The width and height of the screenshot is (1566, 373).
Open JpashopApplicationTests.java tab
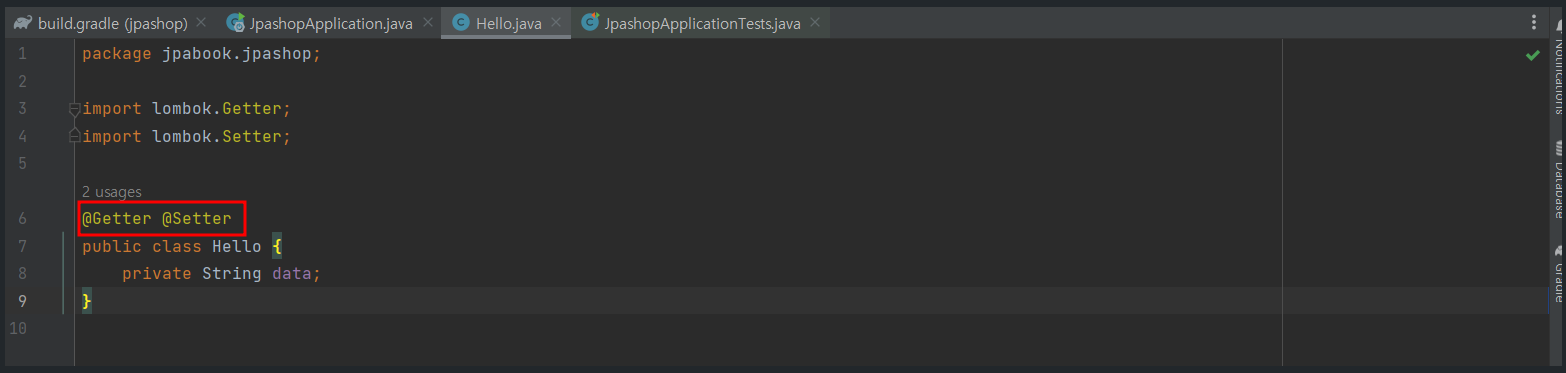pyautogui.click(x=702, y=23)
